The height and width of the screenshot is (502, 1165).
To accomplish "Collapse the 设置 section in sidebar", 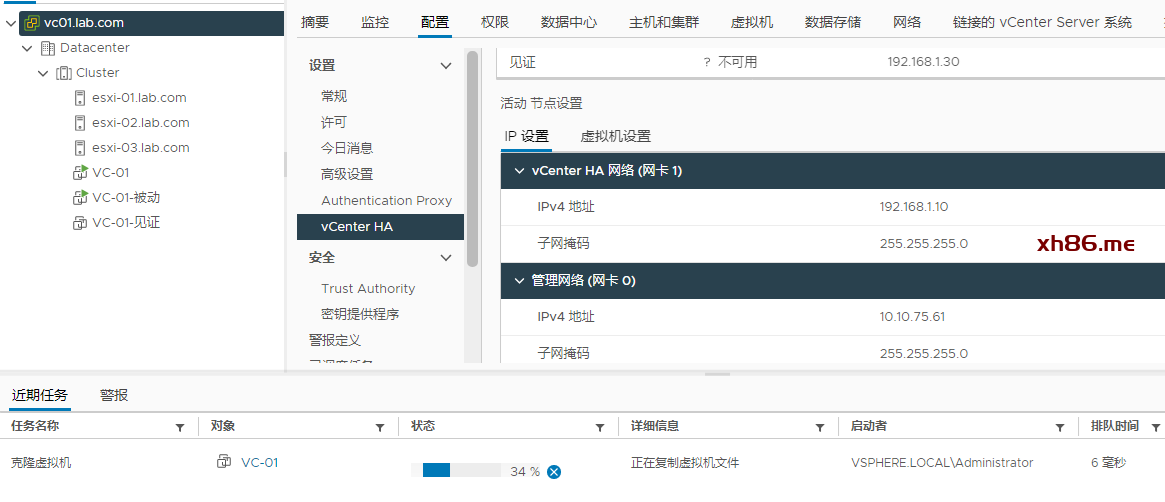I will [x=446, y=66].
